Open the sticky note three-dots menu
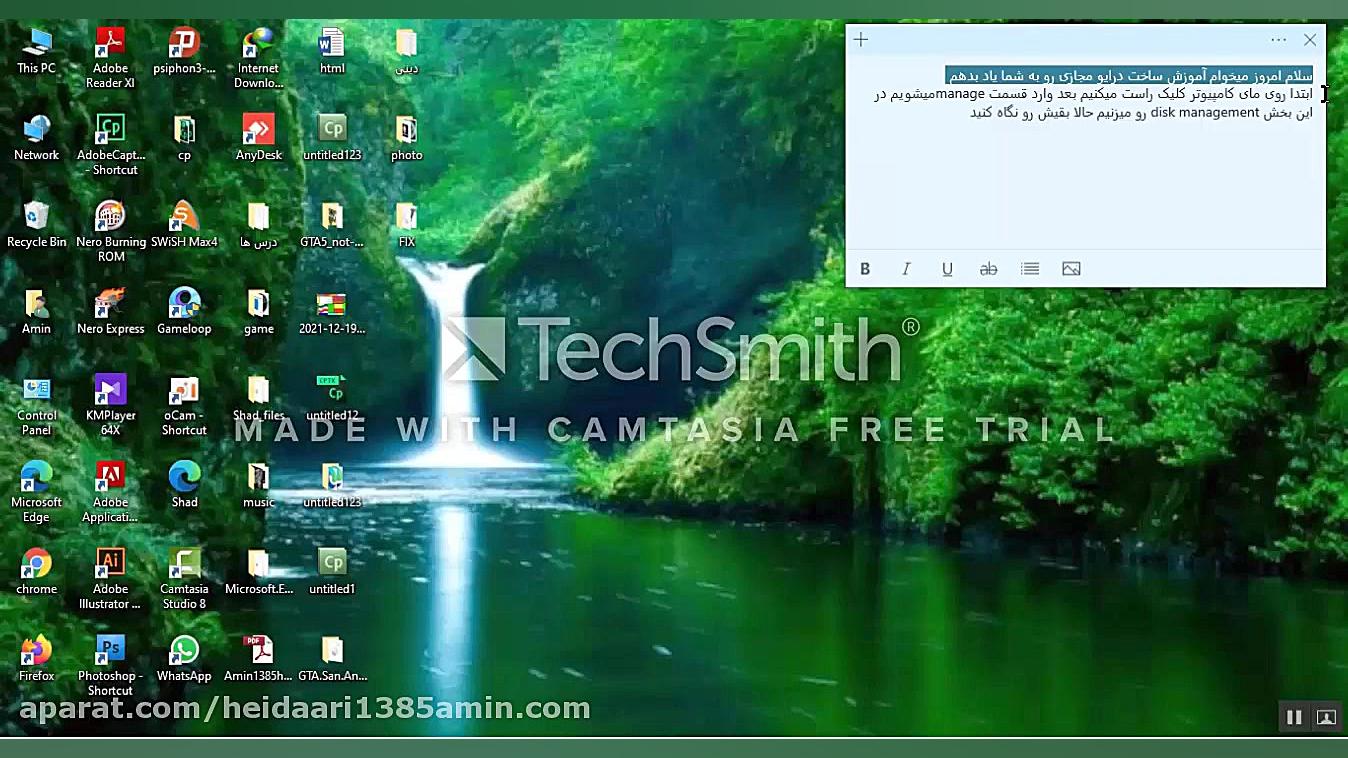1348x758 pixels. 1279,40
